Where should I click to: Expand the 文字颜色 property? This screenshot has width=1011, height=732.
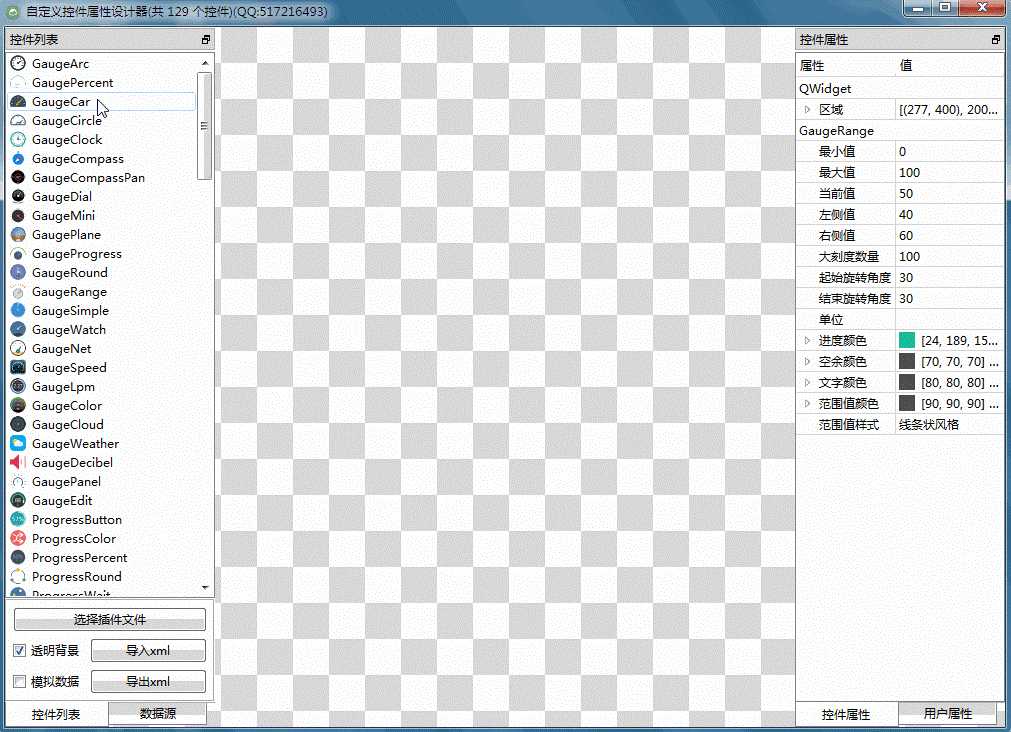(807, 382)
